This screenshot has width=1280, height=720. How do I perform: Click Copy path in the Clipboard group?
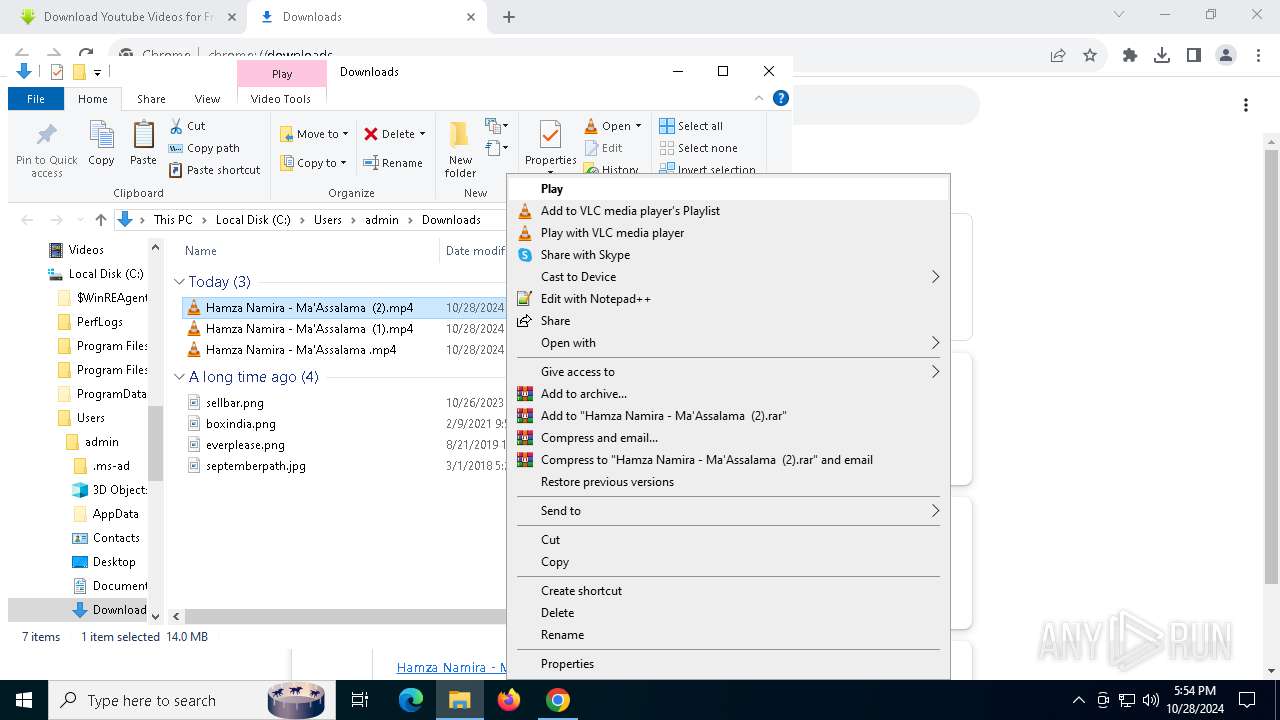(x=204, y=148)
